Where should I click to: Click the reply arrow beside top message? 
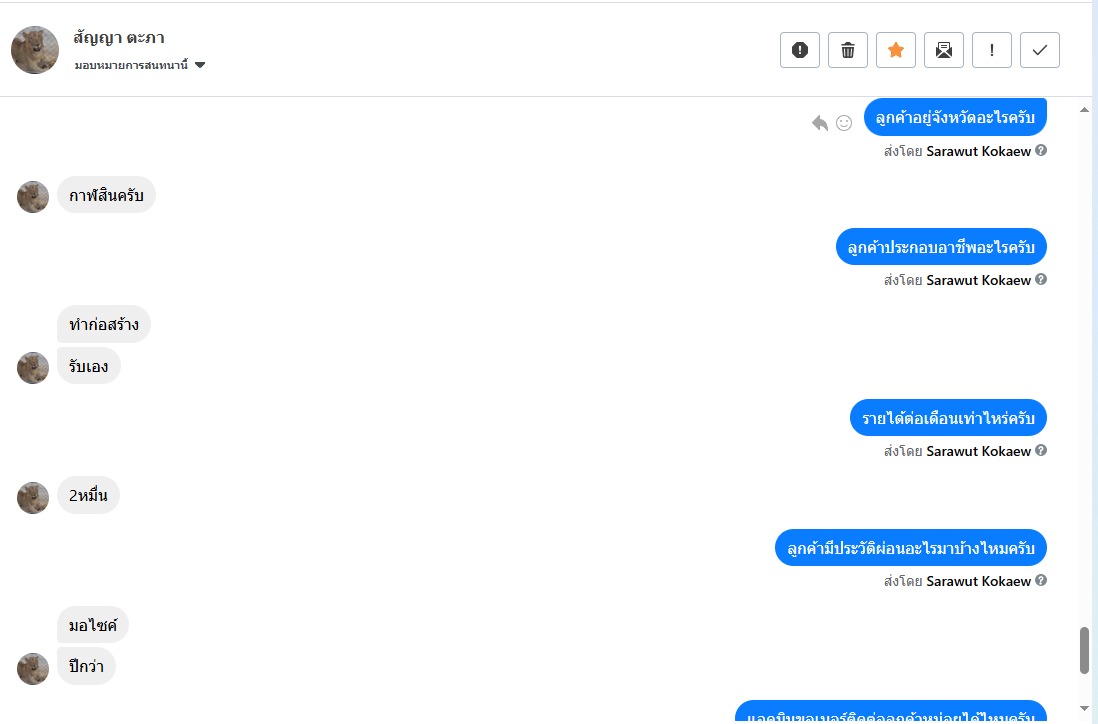coord(819,123)
